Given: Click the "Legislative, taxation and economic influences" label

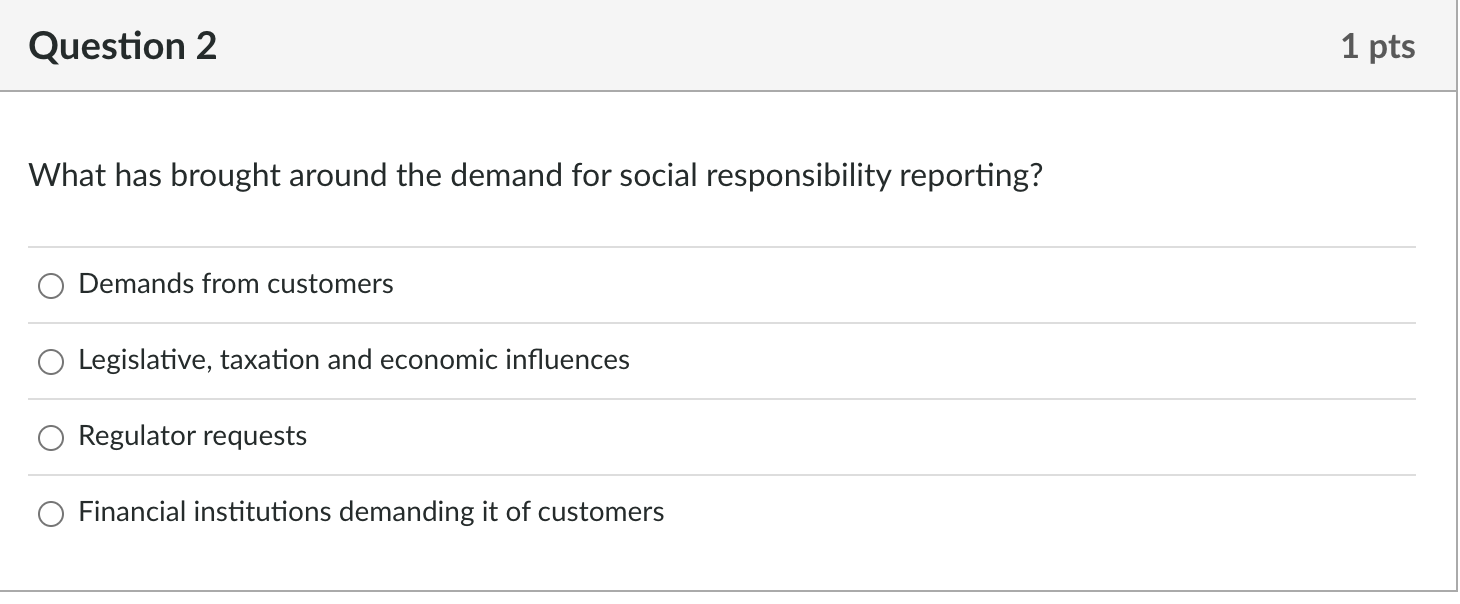Looking at the screenshot, I should [x=354, y=361].
